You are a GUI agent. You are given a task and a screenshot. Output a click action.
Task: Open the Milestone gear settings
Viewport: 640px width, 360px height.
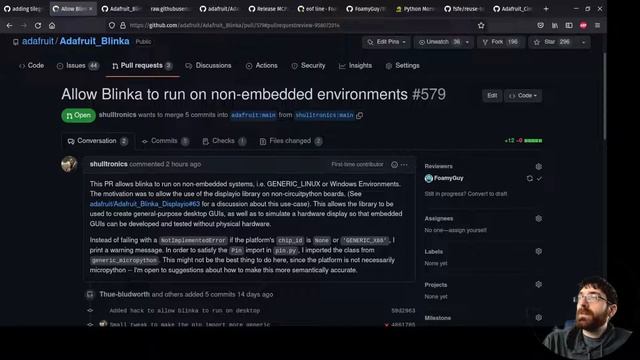(x=538, y=318)
